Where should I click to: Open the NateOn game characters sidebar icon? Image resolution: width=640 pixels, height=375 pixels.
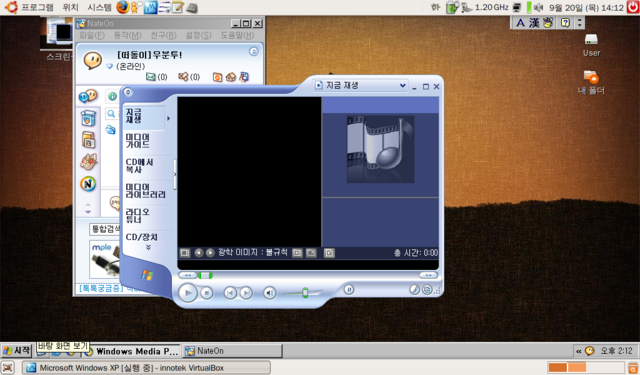(89, 162)
